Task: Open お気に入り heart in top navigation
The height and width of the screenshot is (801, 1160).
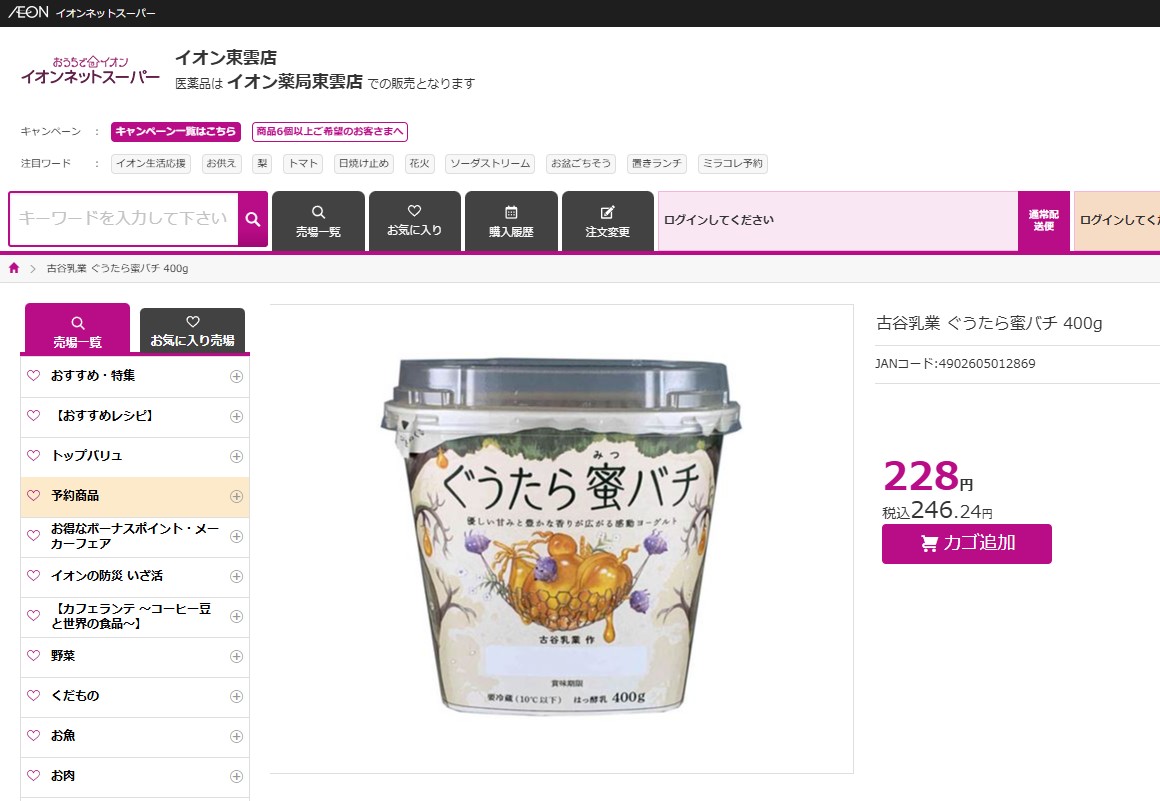Action: click(x=414, y=221)
